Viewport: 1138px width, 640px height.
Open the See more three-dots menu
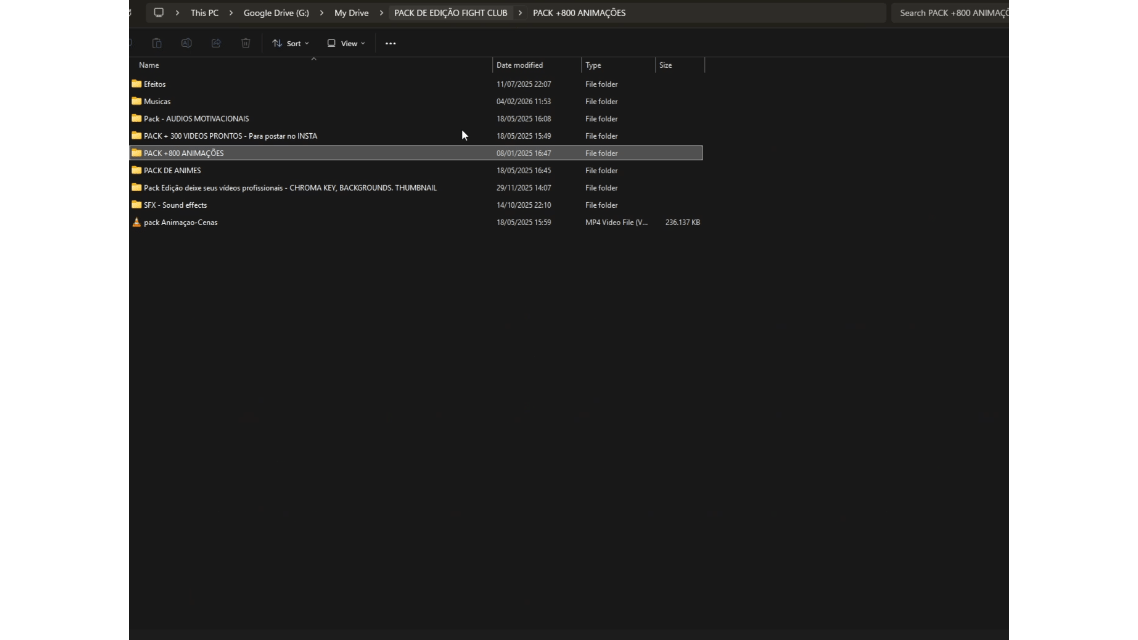click(x=390, y=43)
